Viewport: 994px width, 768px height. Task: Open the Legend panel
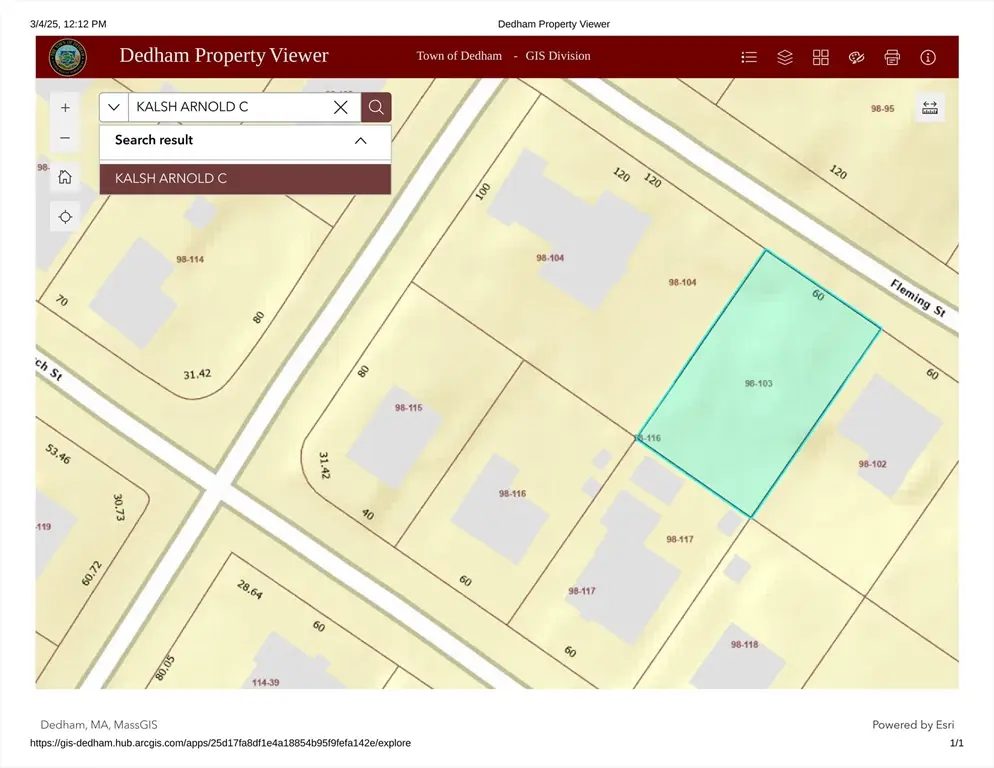tap(749, 57)
